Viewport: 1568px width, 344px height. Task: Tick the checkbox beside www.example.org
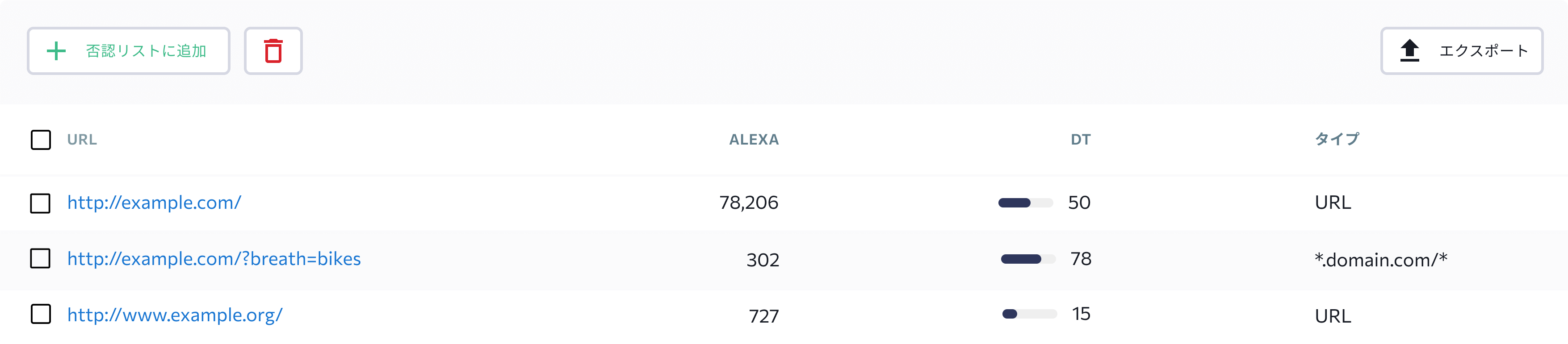41,315
